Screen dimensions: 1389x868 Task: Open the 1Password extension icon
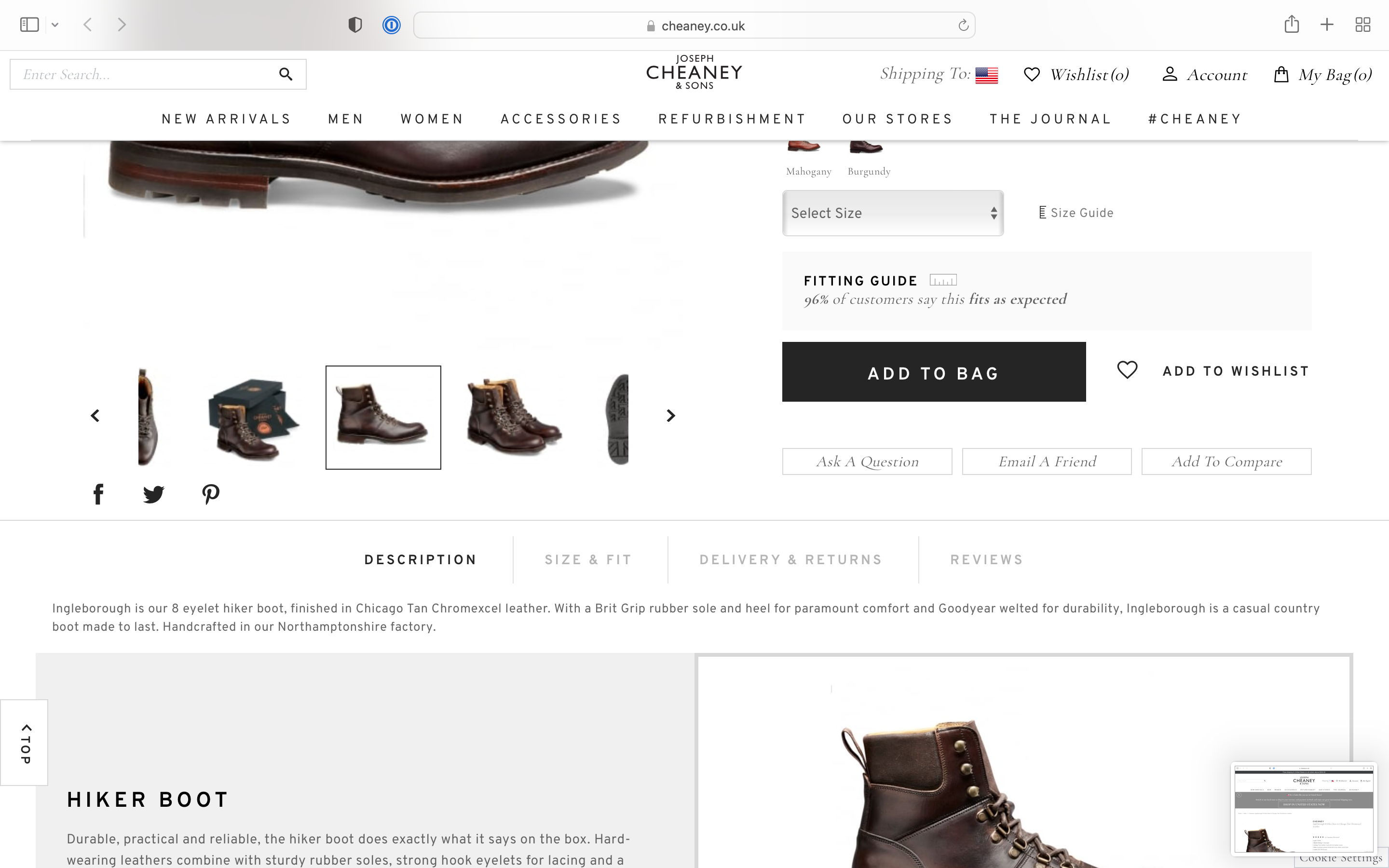click(392, 25)
